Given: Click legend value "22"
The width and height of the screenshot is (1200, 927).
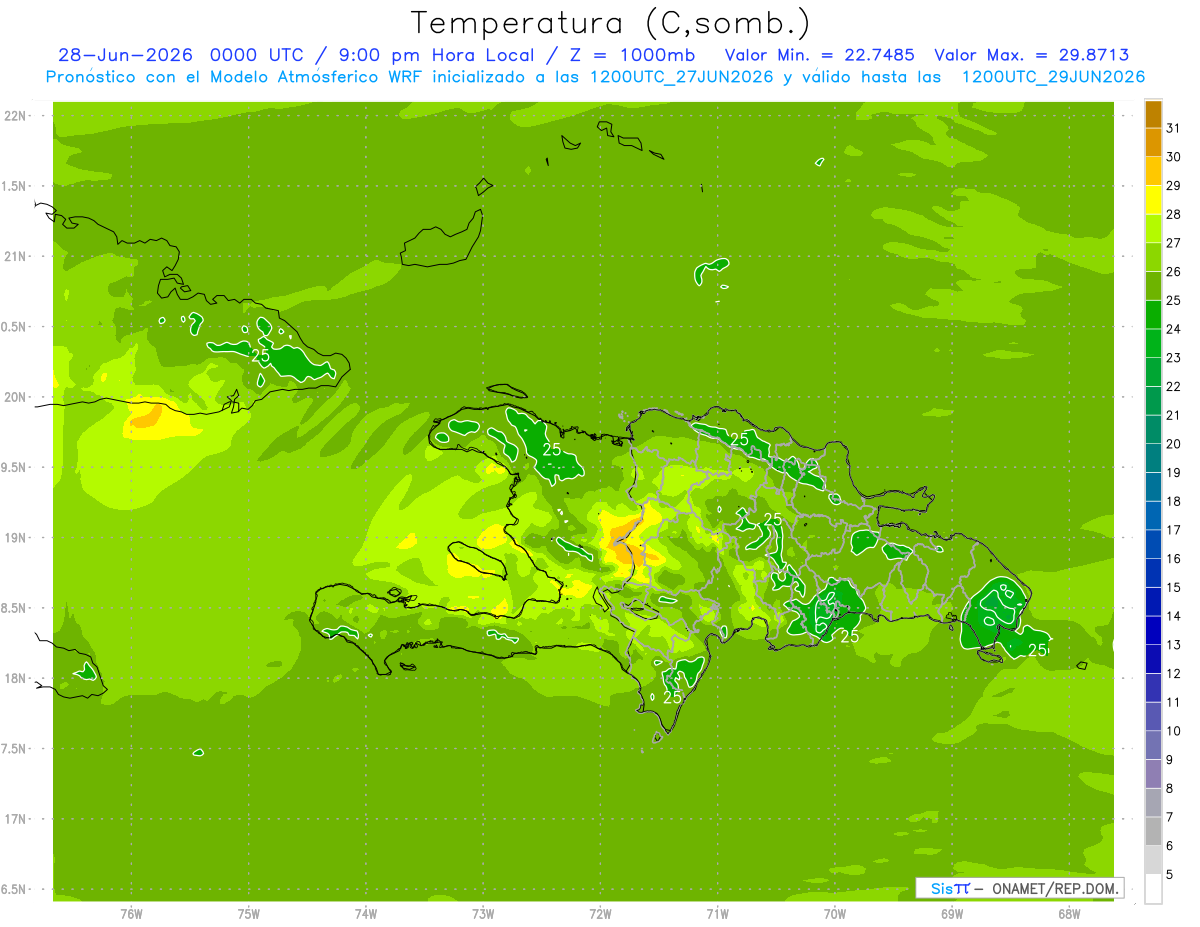Looking at the screenshot, I should tap(1173, 387).
